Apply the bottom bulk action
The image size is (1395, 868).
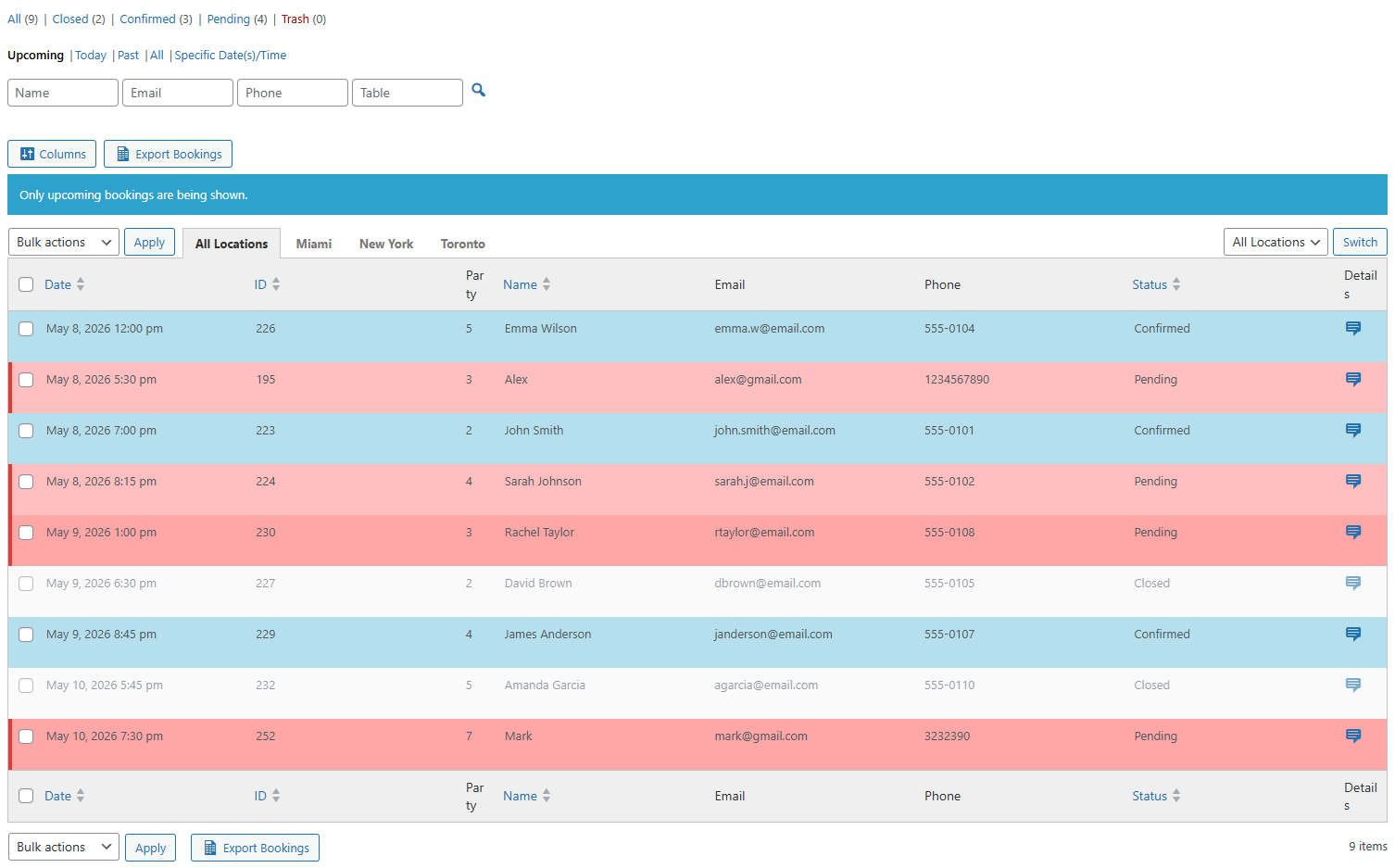click(x=150, y=848)
